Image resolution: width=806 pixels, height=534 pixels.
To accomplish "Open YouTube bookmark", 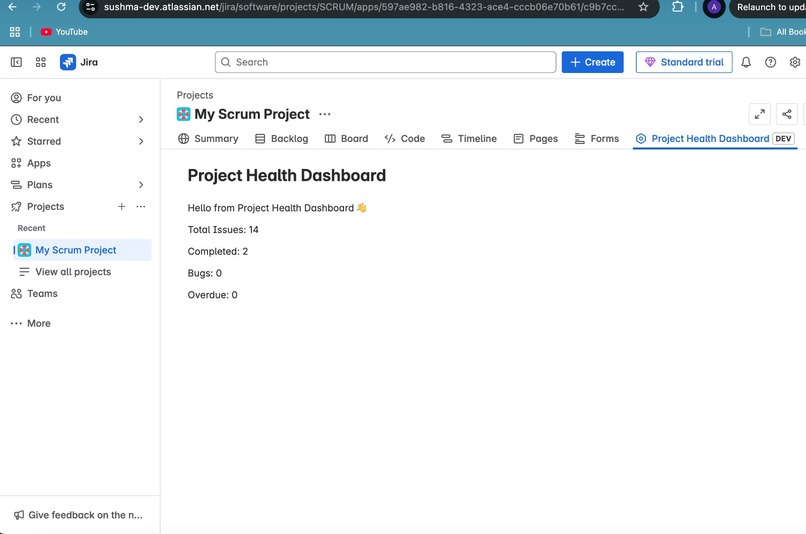I will pyautogui.click(x=64, y=32).
